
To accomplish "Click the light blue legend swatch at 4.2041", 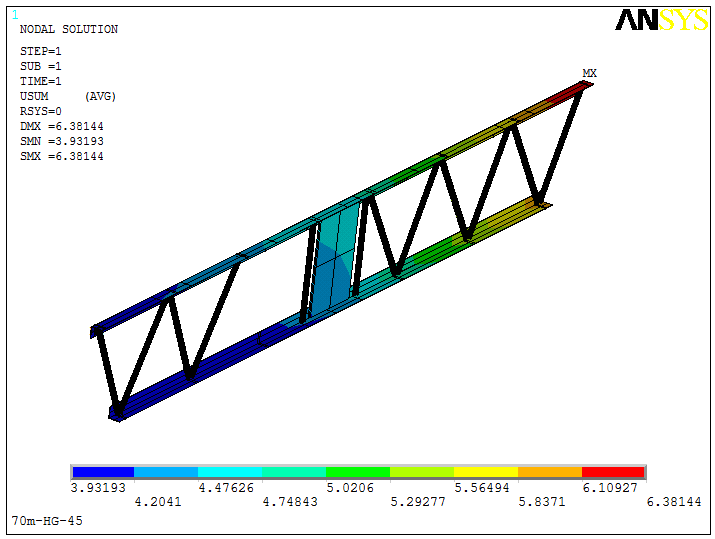I will 166,472.
